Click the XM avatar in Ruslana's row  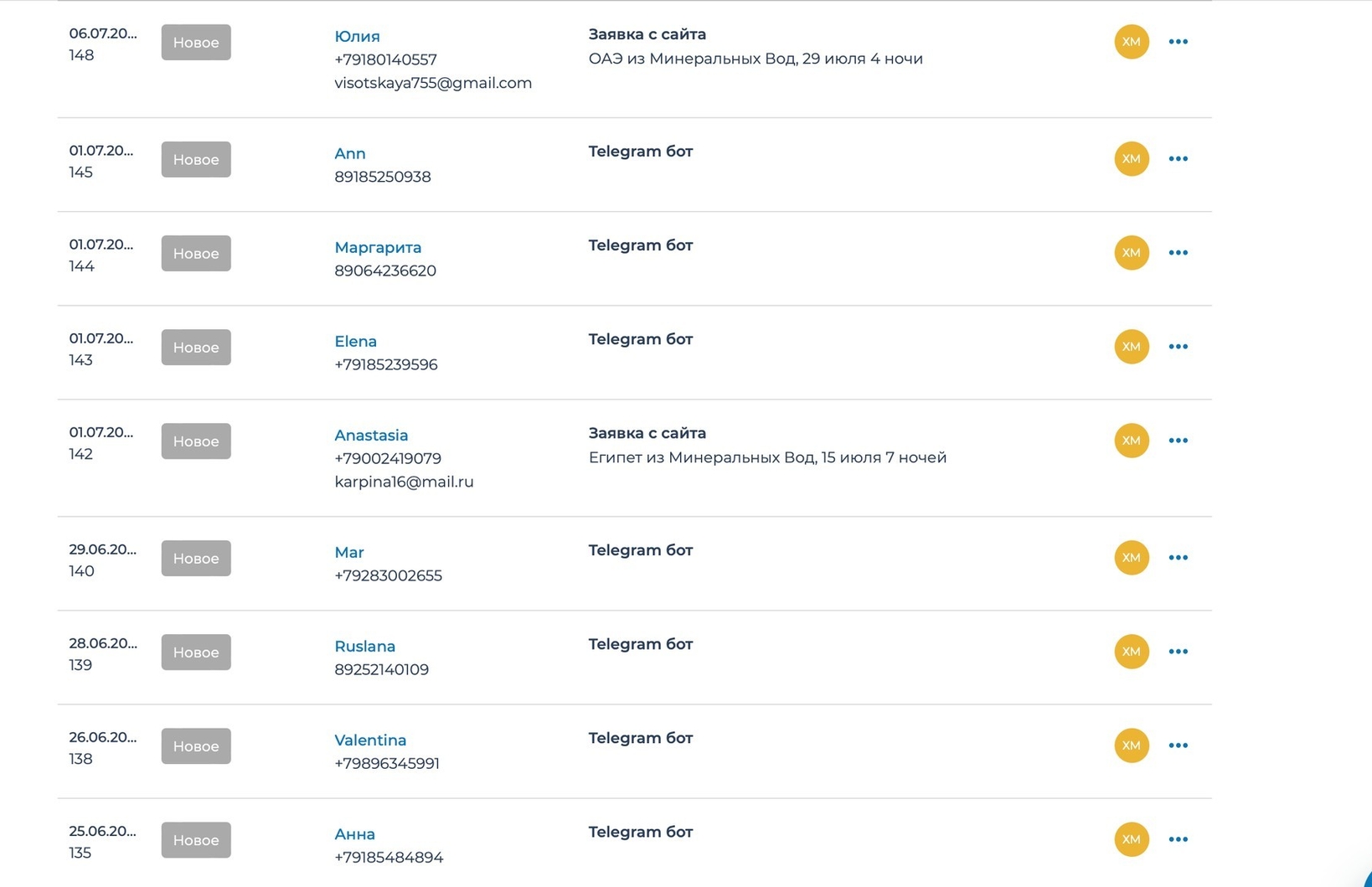(x=1131, y=652)
